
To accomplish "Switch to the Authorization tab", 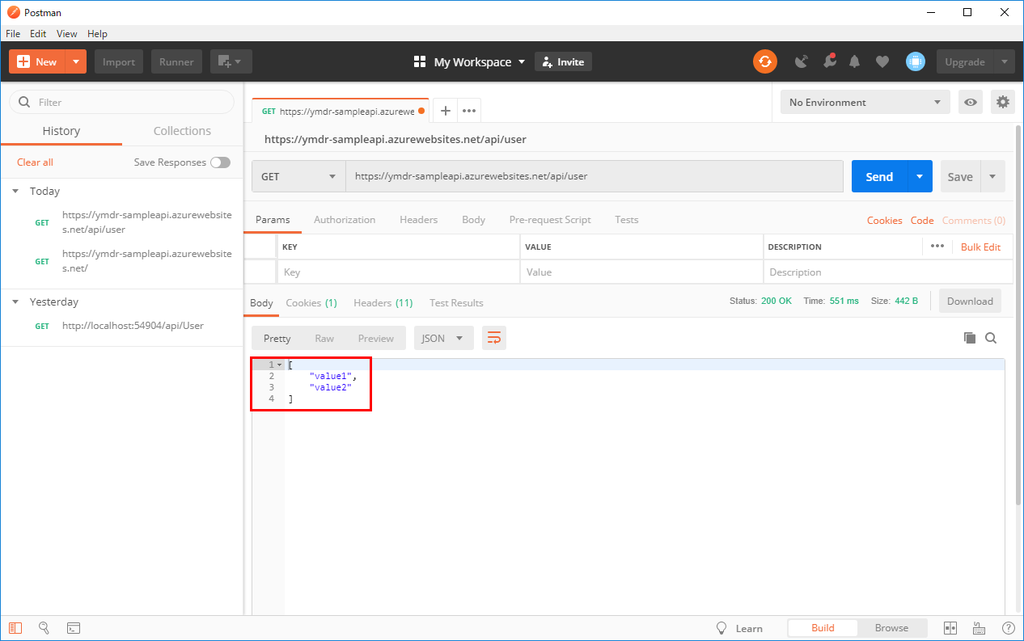I will [344, 220].
